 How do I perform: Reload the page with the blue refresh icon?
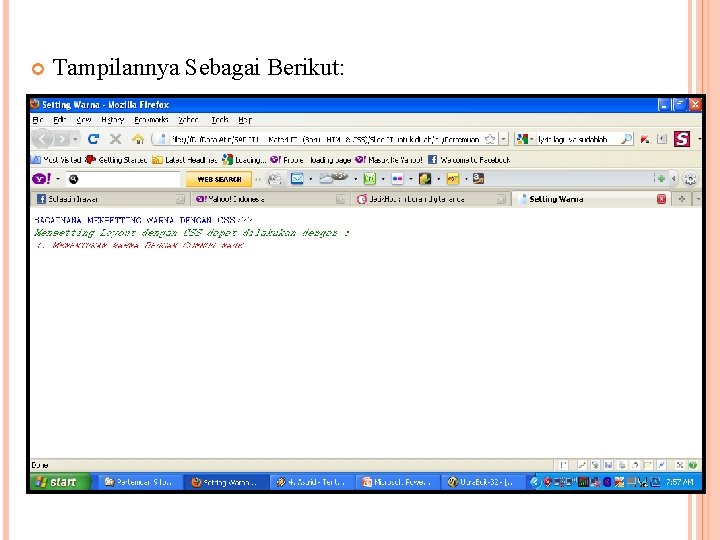tap(93, 139)
